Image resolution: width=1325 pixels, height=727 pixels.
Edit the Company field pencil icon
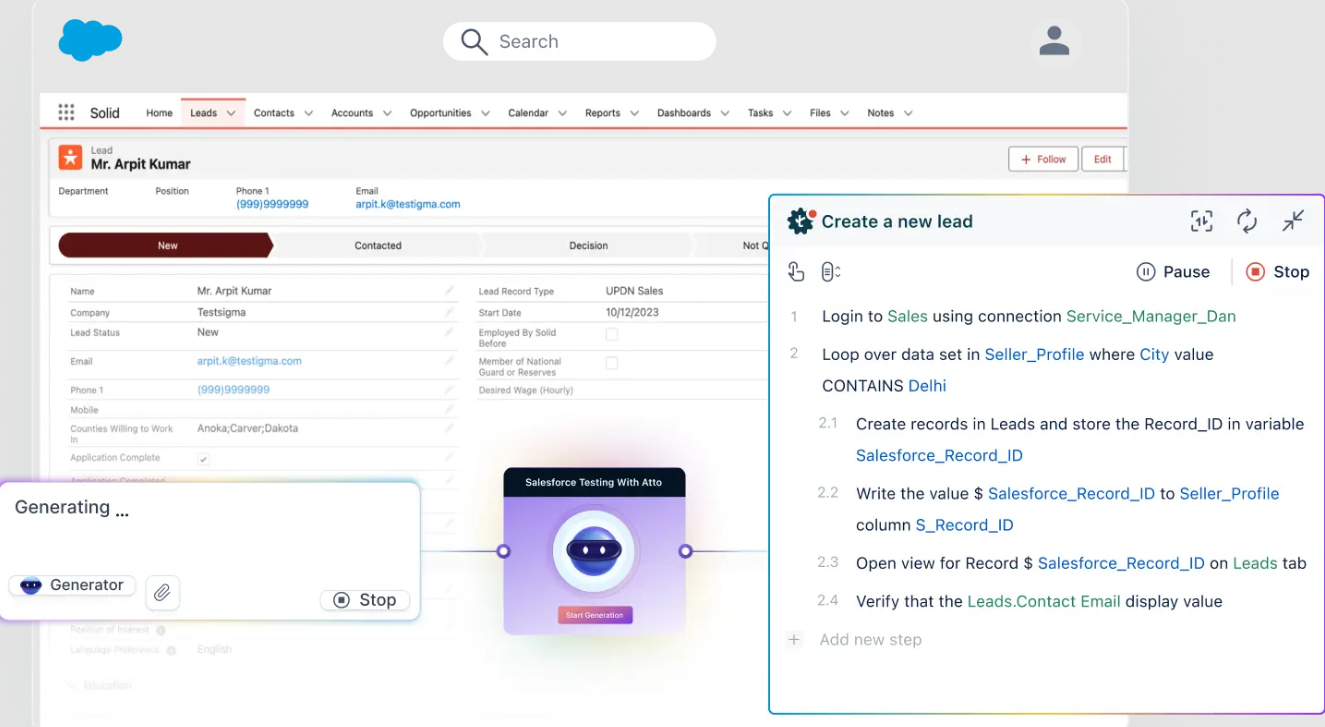coord(450,312)
